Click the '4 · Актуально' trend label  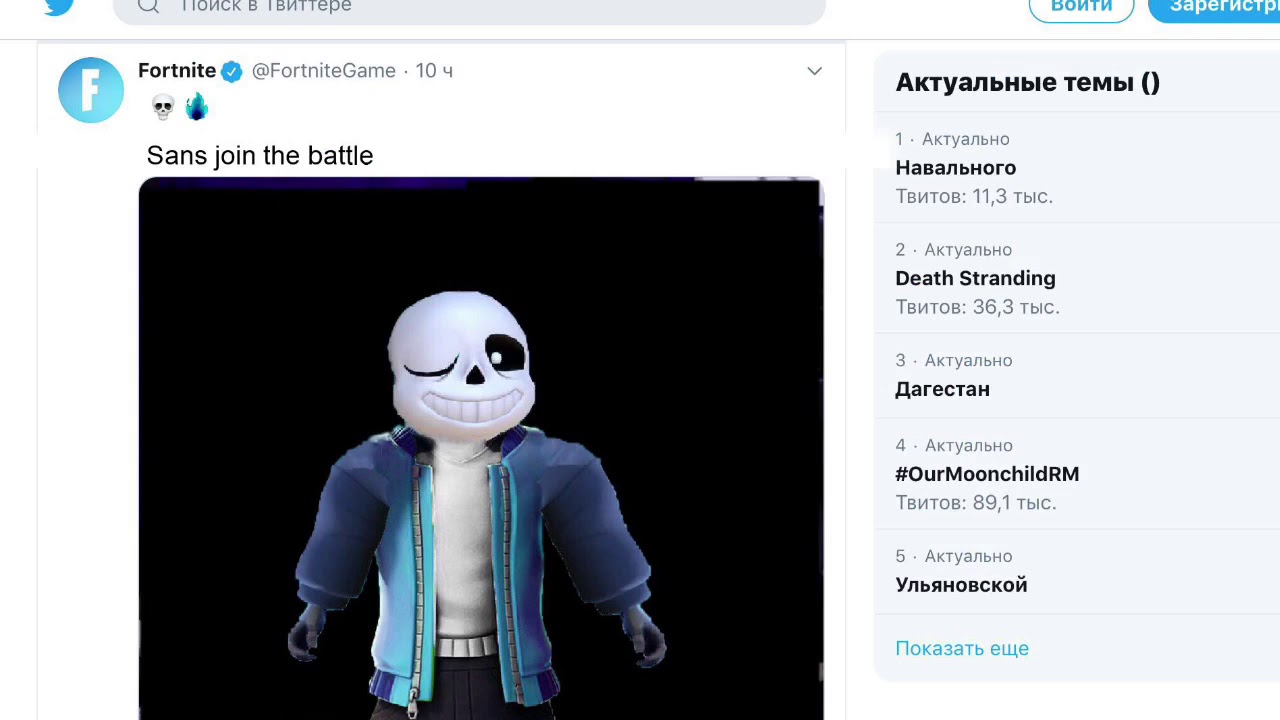(953, 445)
